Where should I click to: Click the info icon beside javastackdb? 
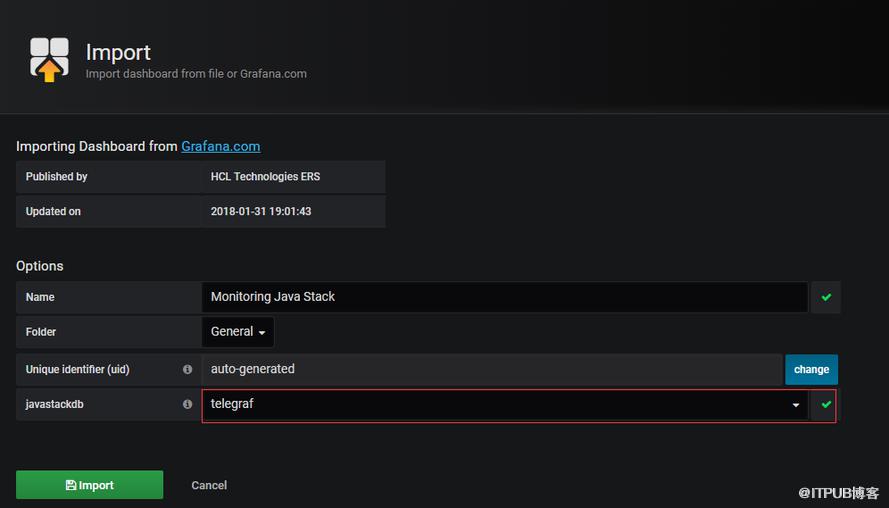[187, 404]
